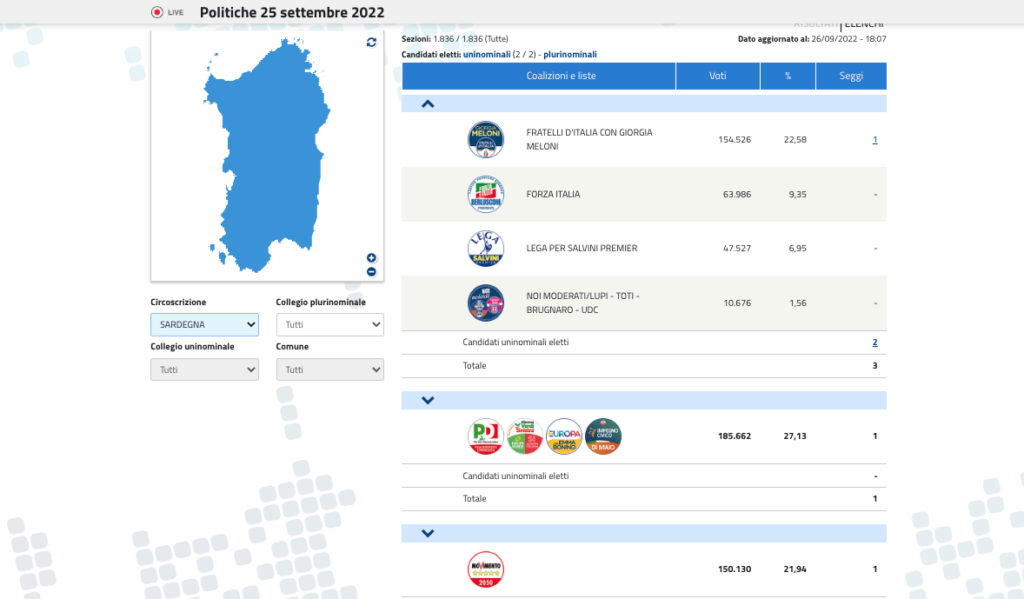Click the % column header
This screenshot has height=599, width=1024.
pos(788,76)
